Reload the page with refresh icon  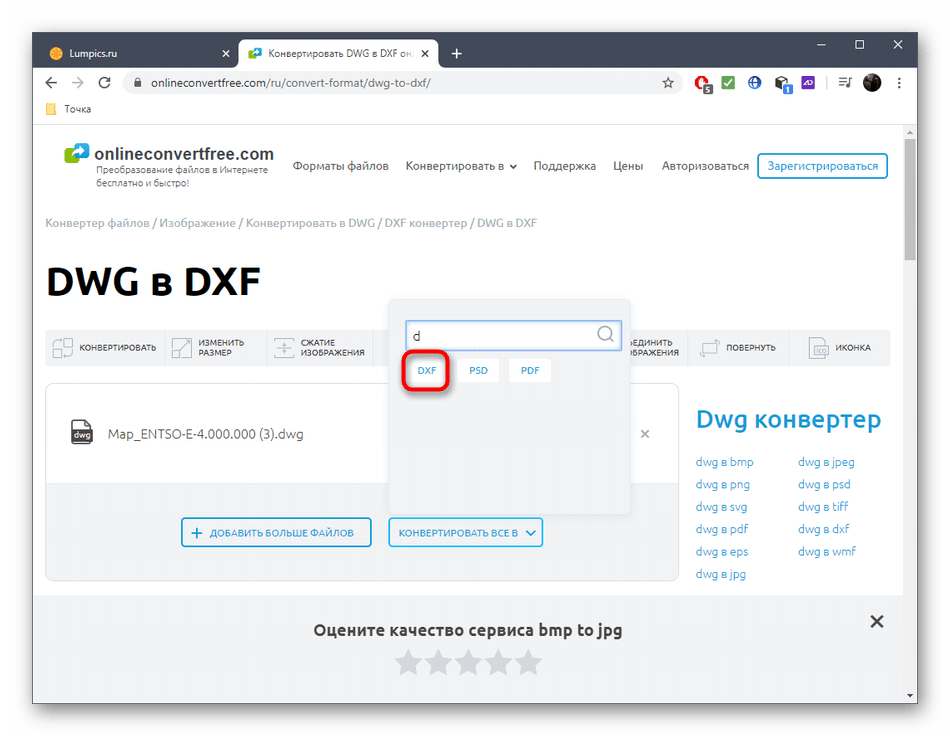click(x=104, y=83)
